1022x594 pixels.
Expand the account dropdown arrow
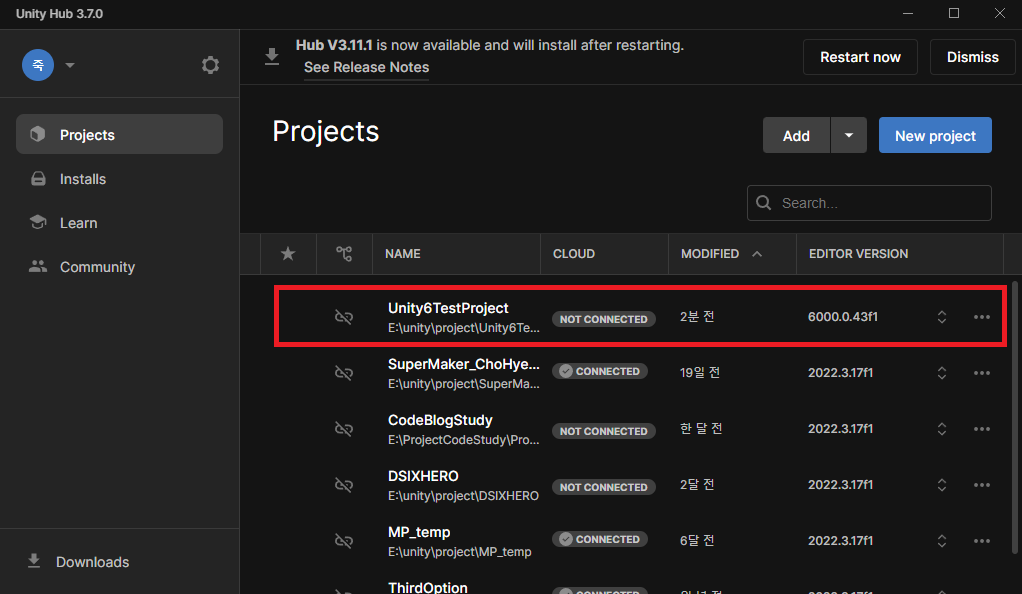(70, 65)
